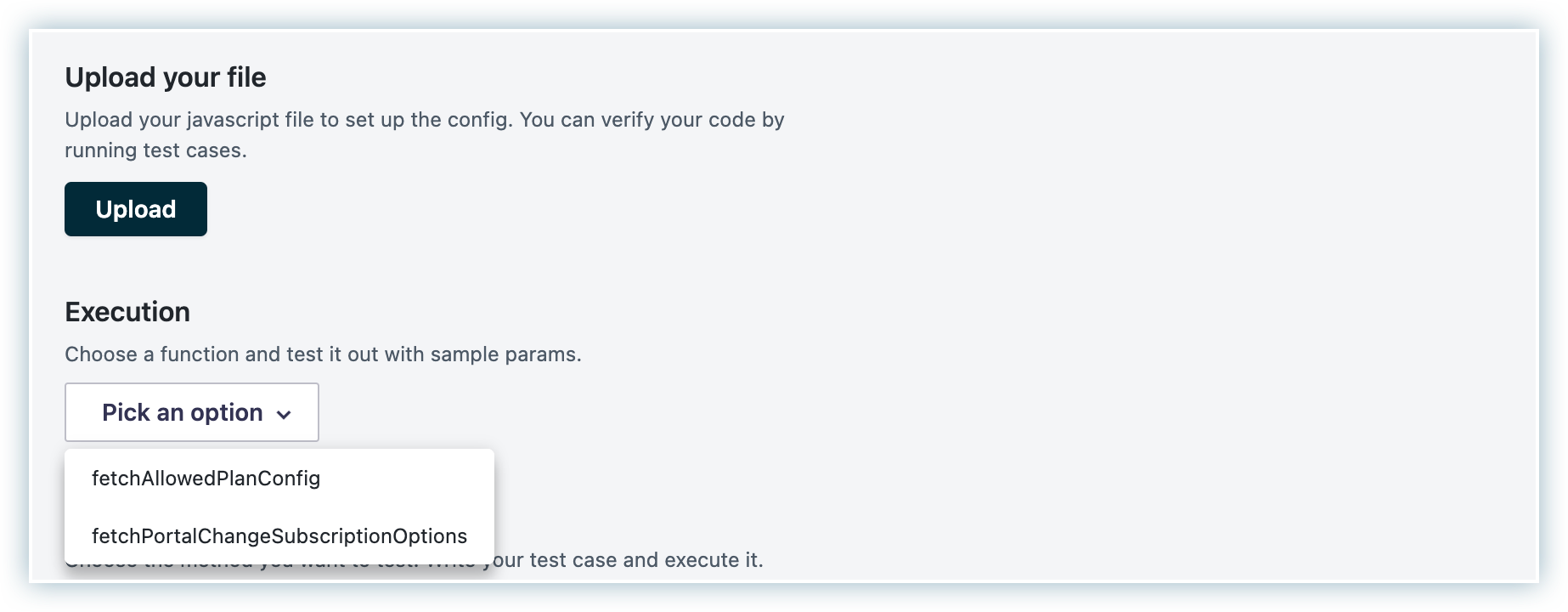1568x612 pixels.
Task: Click 'Pick an option' label text
Action: [x=182, y=412]
